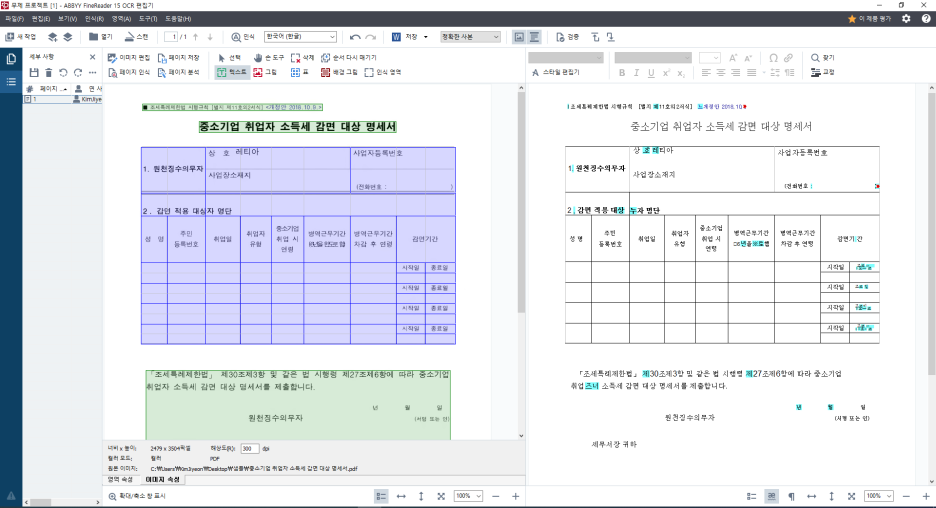Open the 인식(R) menu
The height and width of the screenshot is (508, 936).
[x=94, y=19]
